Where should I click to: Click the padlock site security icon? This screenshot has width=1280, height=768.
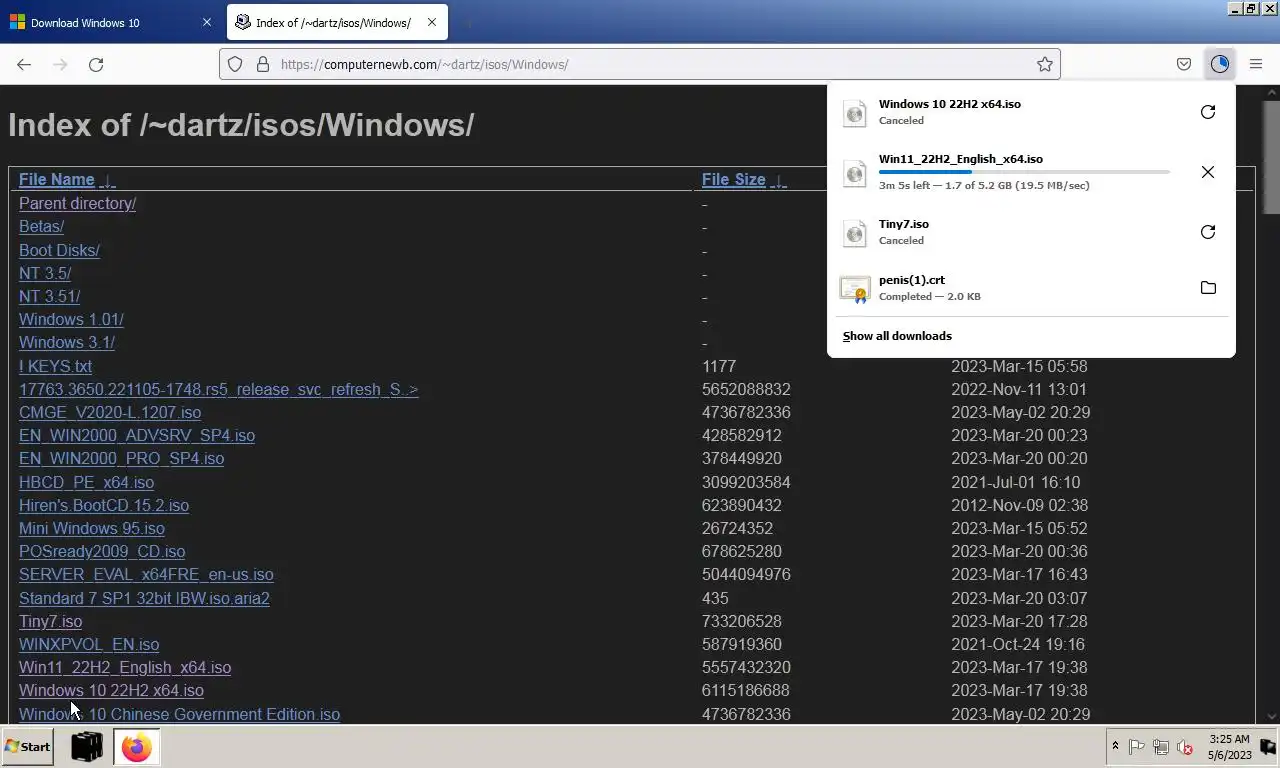click(263, 64)
